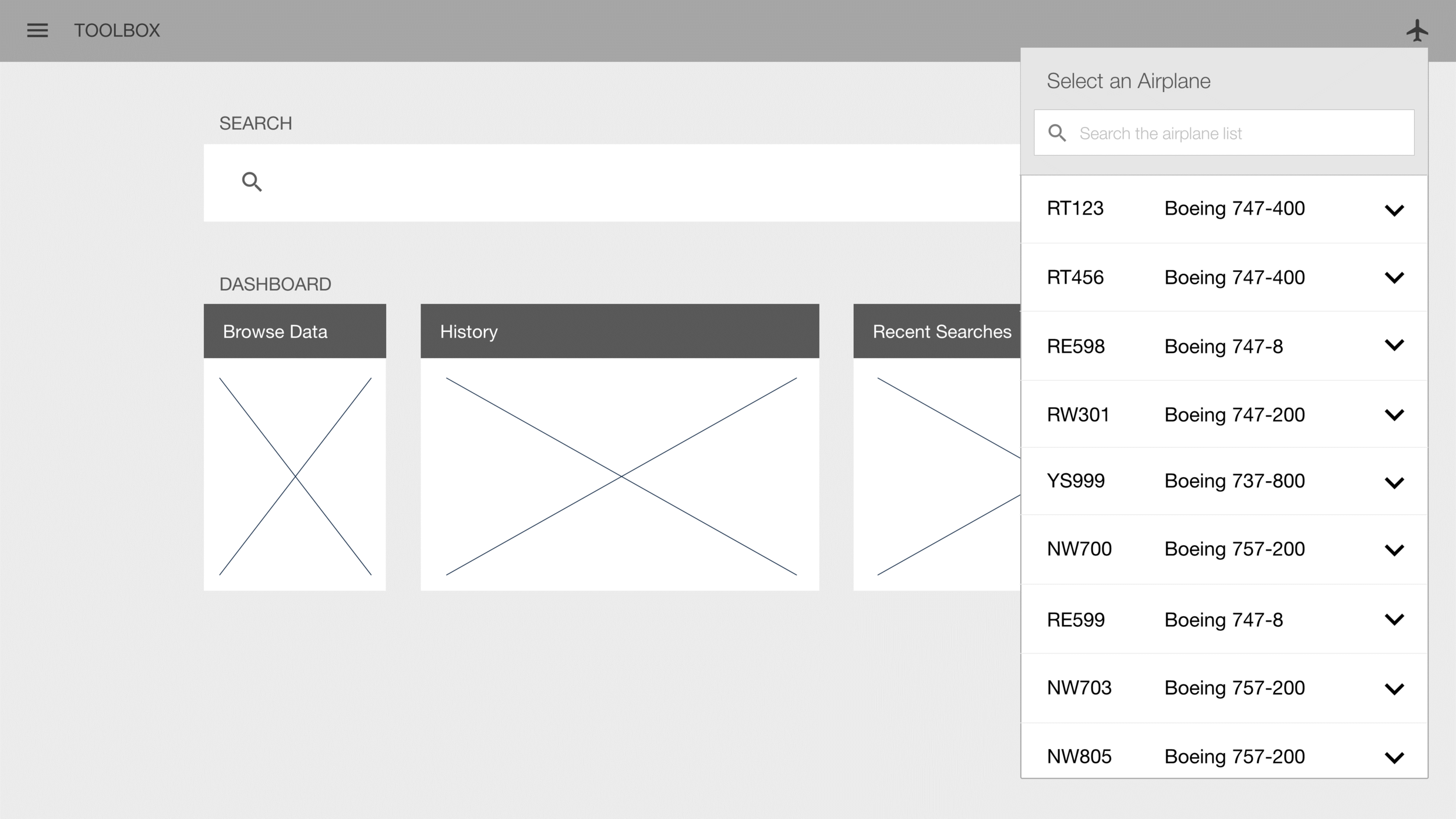Click Boeing 757-200 in the NW700 row
The width and height of the screenshot is (1456, 819).
pyautogui.click(x=1235, y=549)
